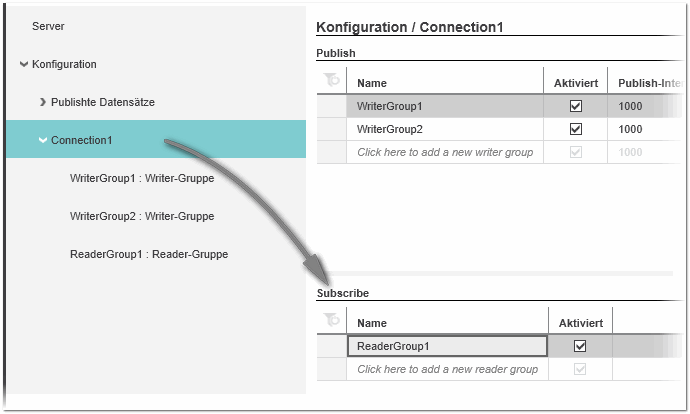Screen dimensions: 690x414
Task: Toggle Aktiviert checkbox for ReaderGroup1
Action: (x=580, y=346)
